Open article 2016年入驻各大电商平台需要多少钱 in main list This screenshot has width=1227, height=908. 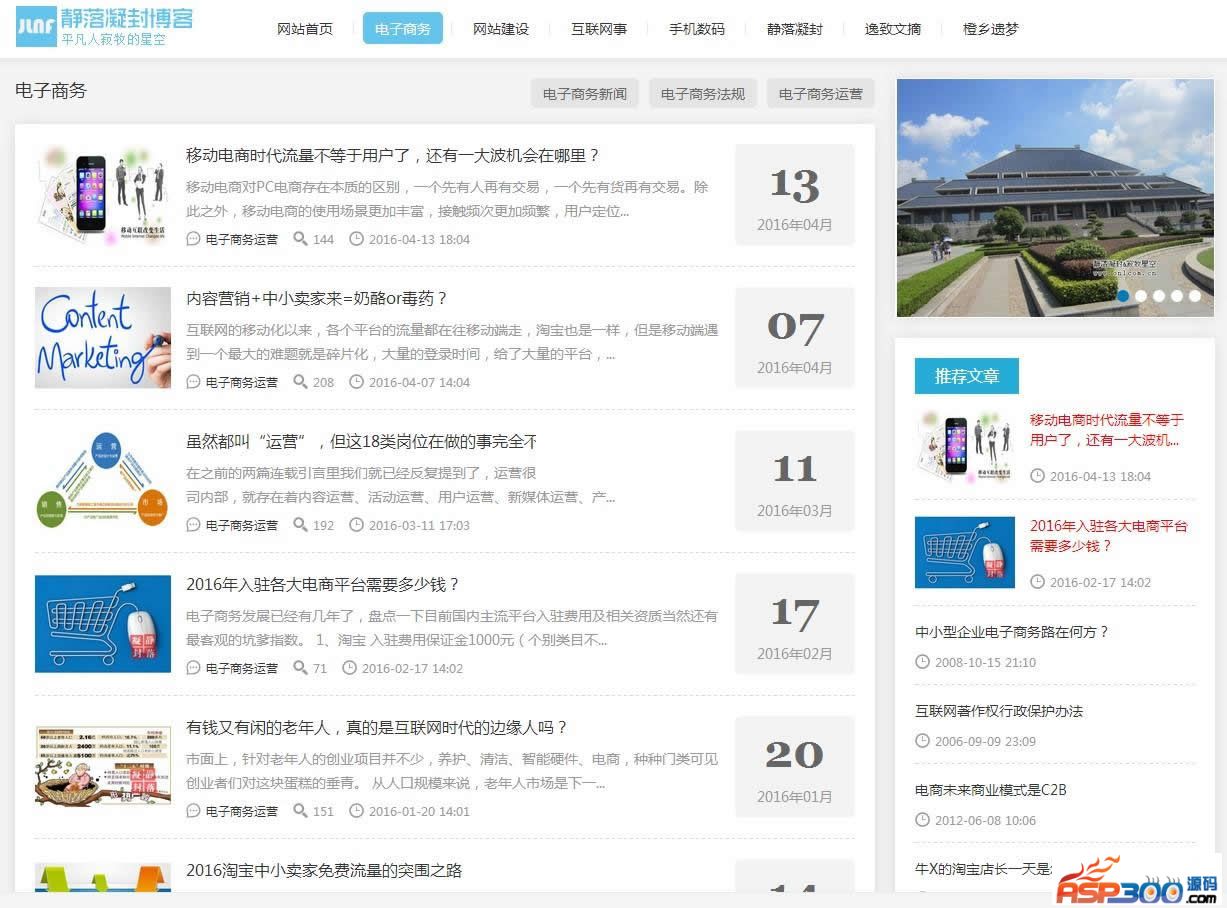322,585
